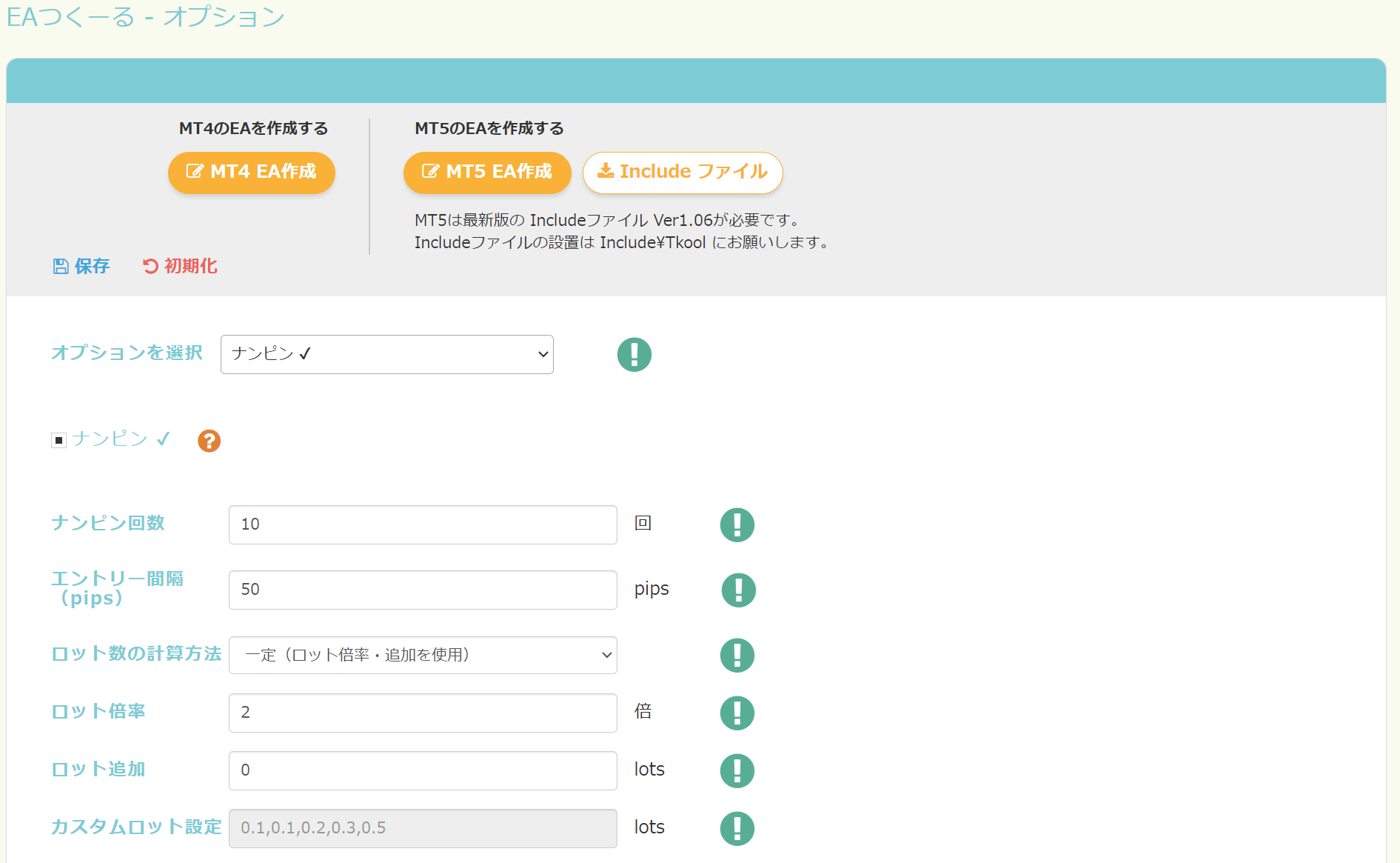Select the ロット倍率 input field

(423, 713)
